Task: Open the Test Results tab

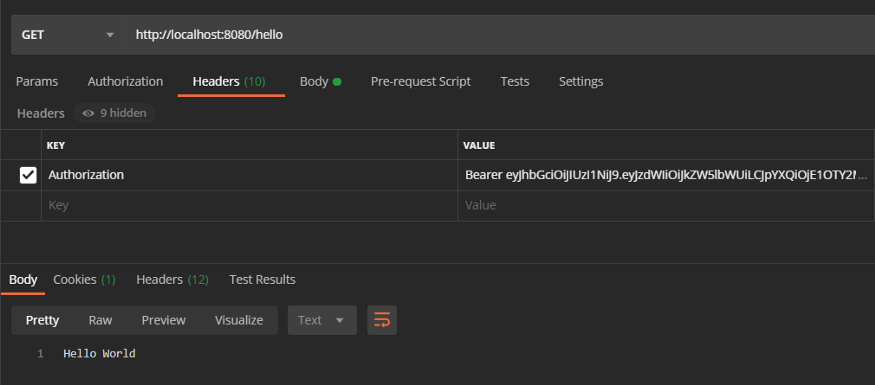Action: pyautogui.click(x=262, y=280)
